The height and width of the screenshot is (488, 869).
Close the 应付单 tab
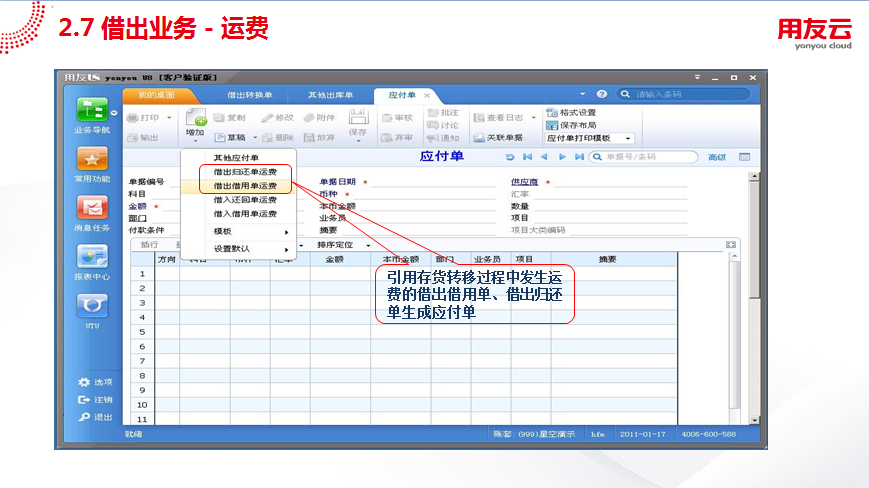point(427,95)
